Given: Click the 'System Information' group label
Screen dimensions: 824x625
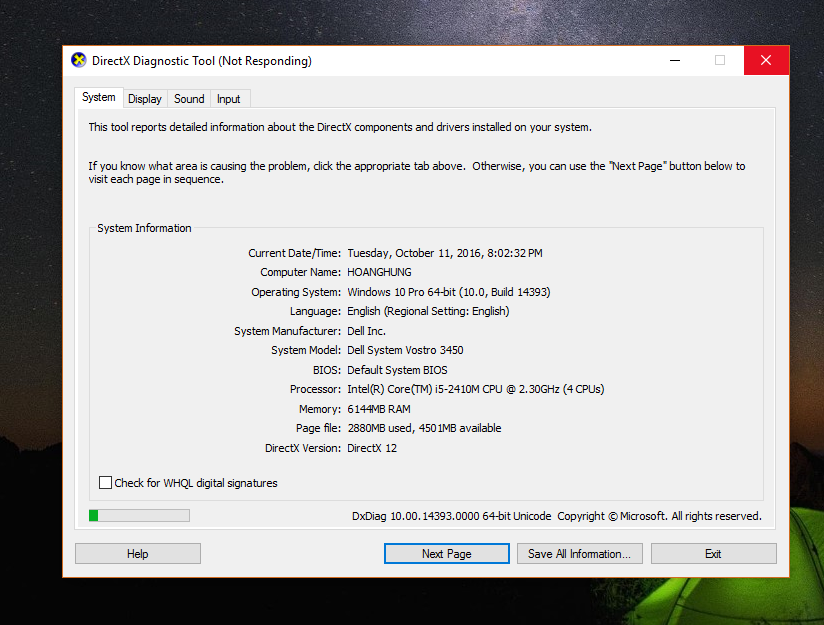Looking at the screenshot, I should [144, 228].
